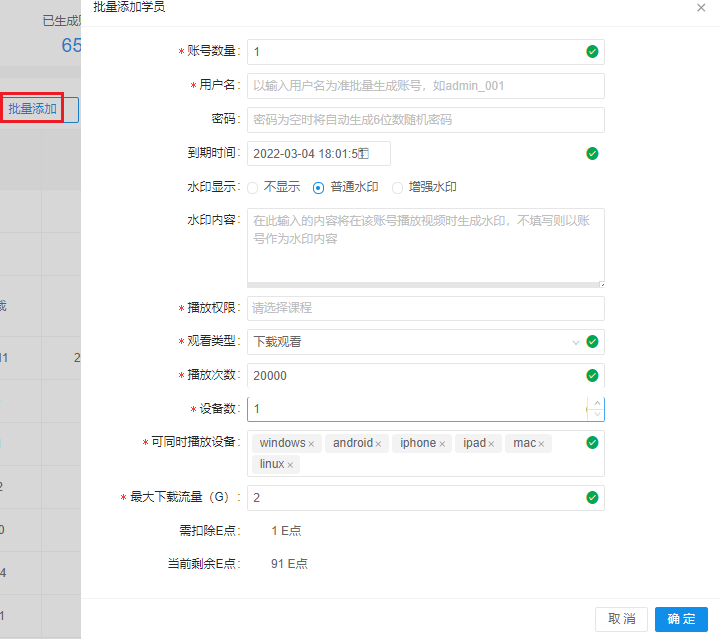Remove the iphone device tag

[442, 444]
